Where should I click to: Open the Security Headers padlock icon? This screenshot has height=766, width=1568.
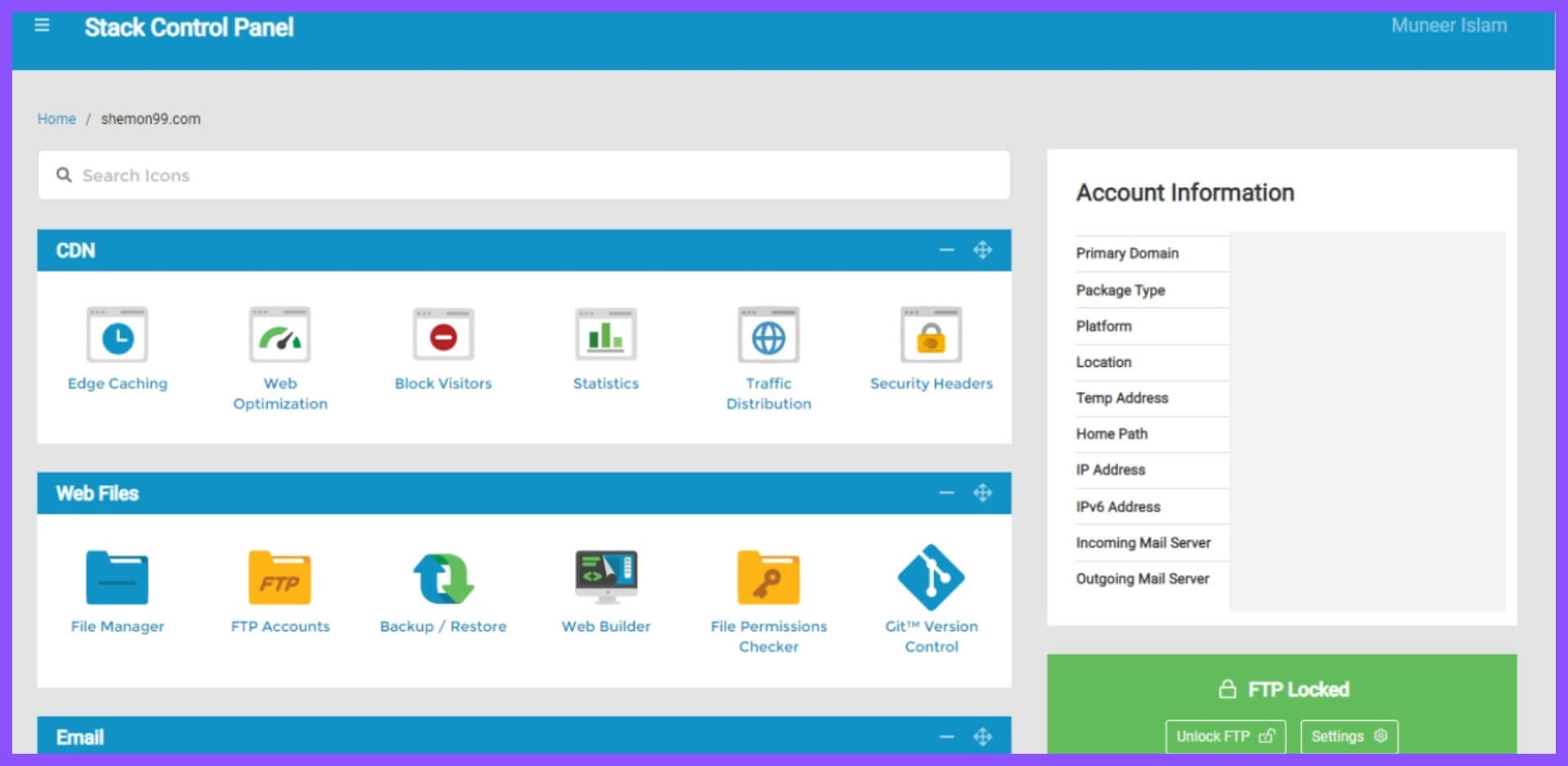coord(931,336)
